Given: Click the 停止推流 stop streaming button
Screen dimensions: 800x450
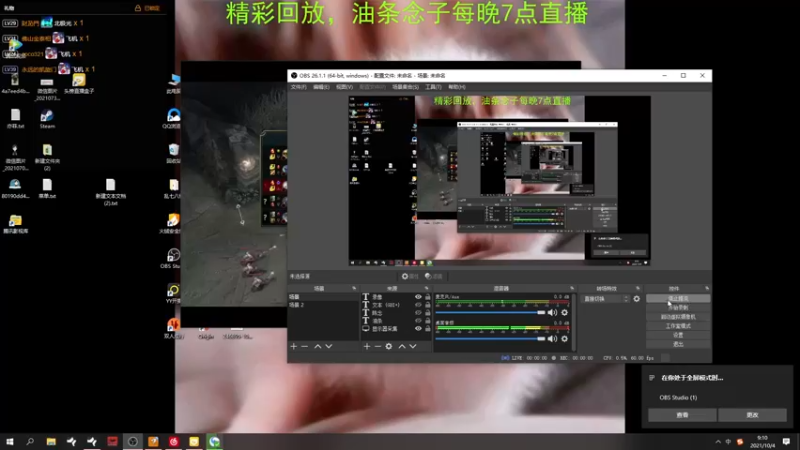Looking at the screenshot, I should point(678,298).
